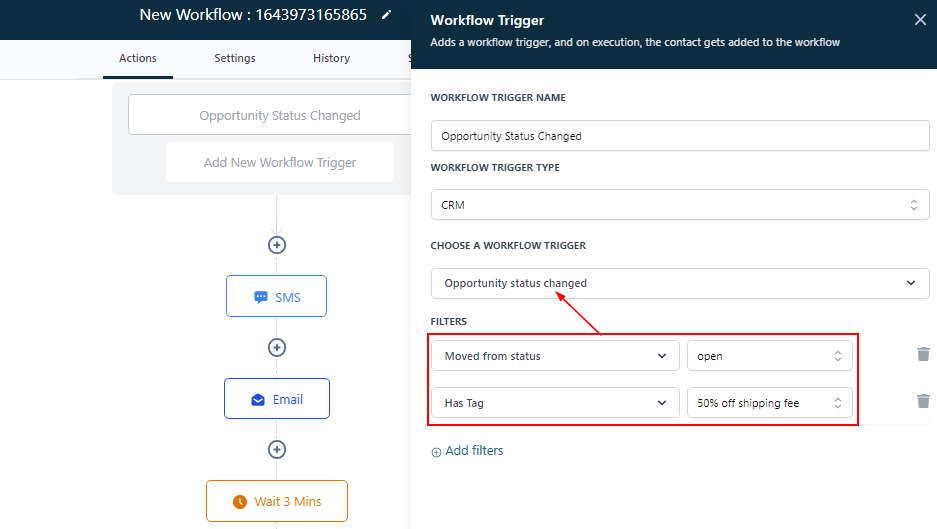
Task: Click Add New Workflow Trigger button
Action: pos(280,162)
